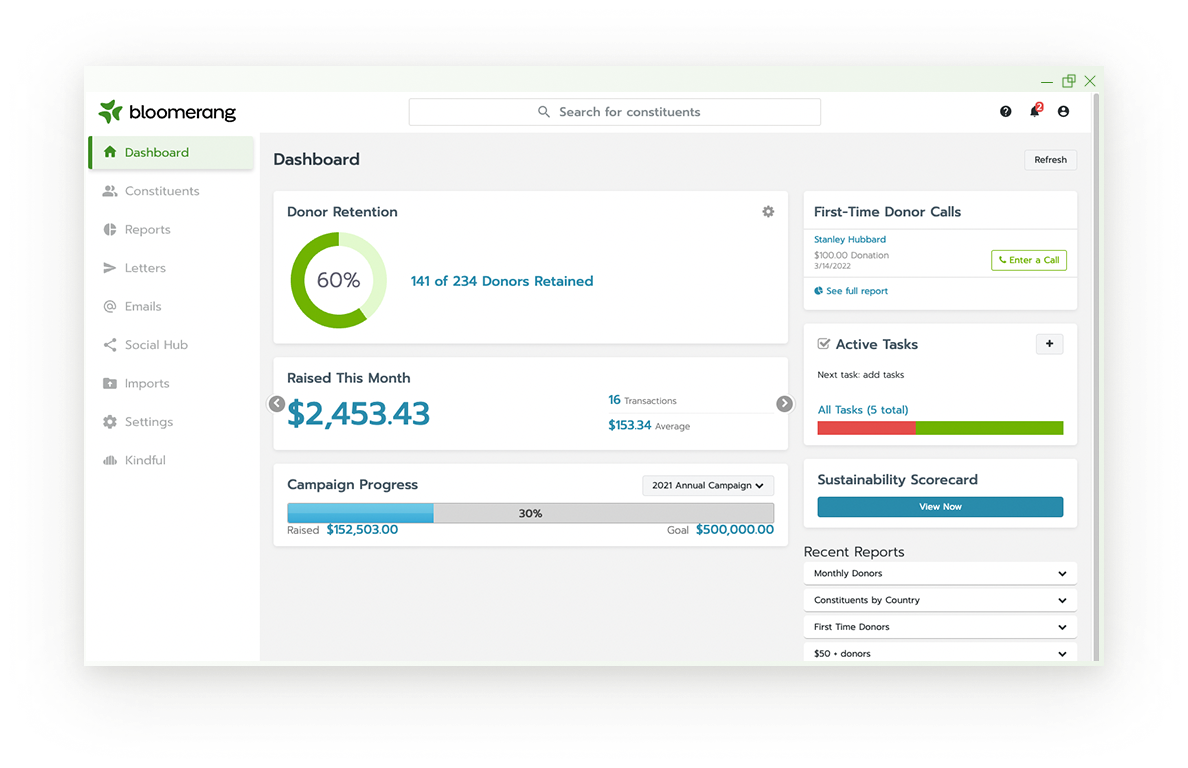Open the notifications bell icon
This screenshot has width=1188, height=768.
click(1035, 111)
